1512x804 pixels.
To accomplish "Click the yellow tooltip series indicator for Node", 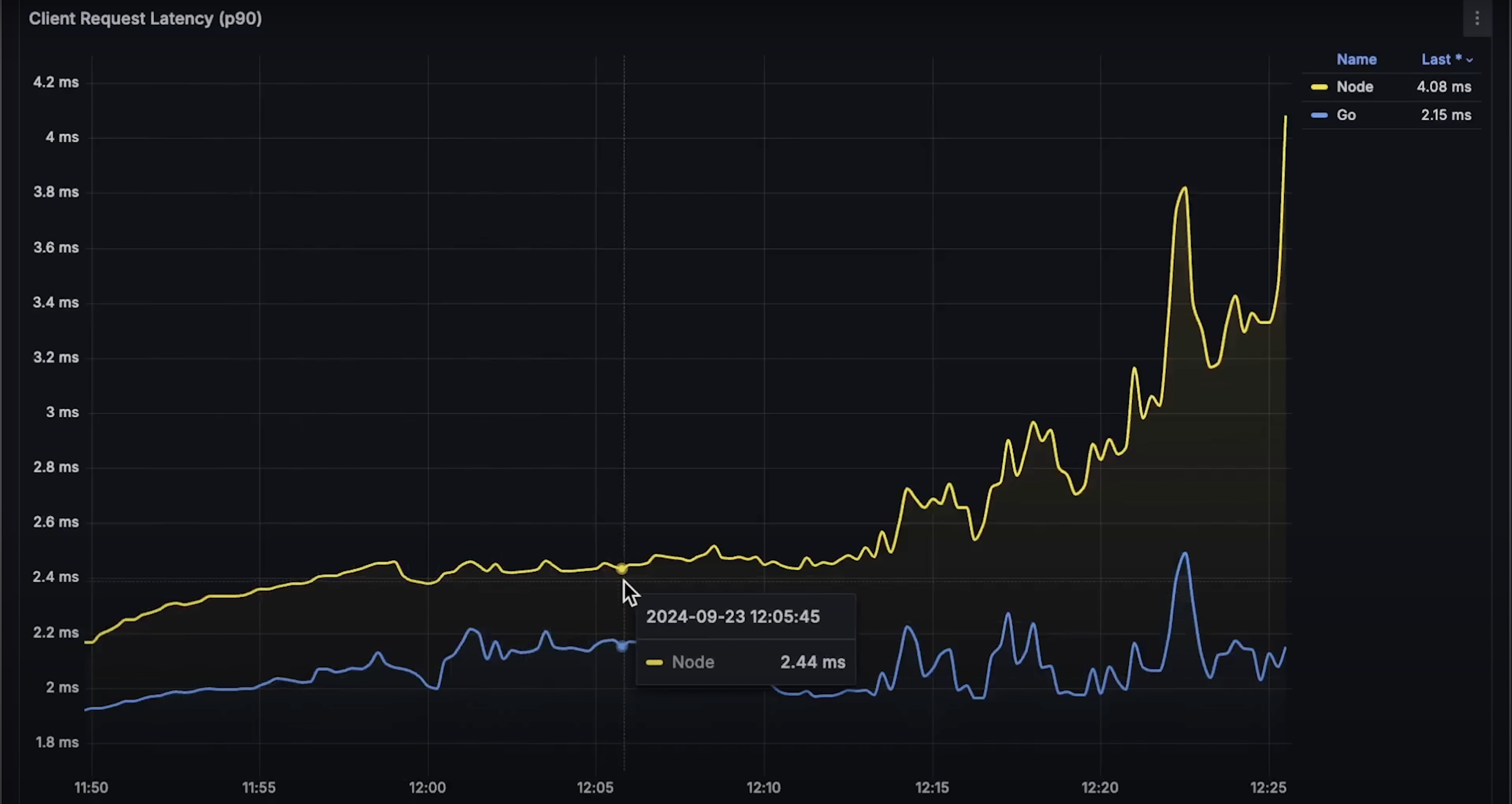I will (654, 663).
